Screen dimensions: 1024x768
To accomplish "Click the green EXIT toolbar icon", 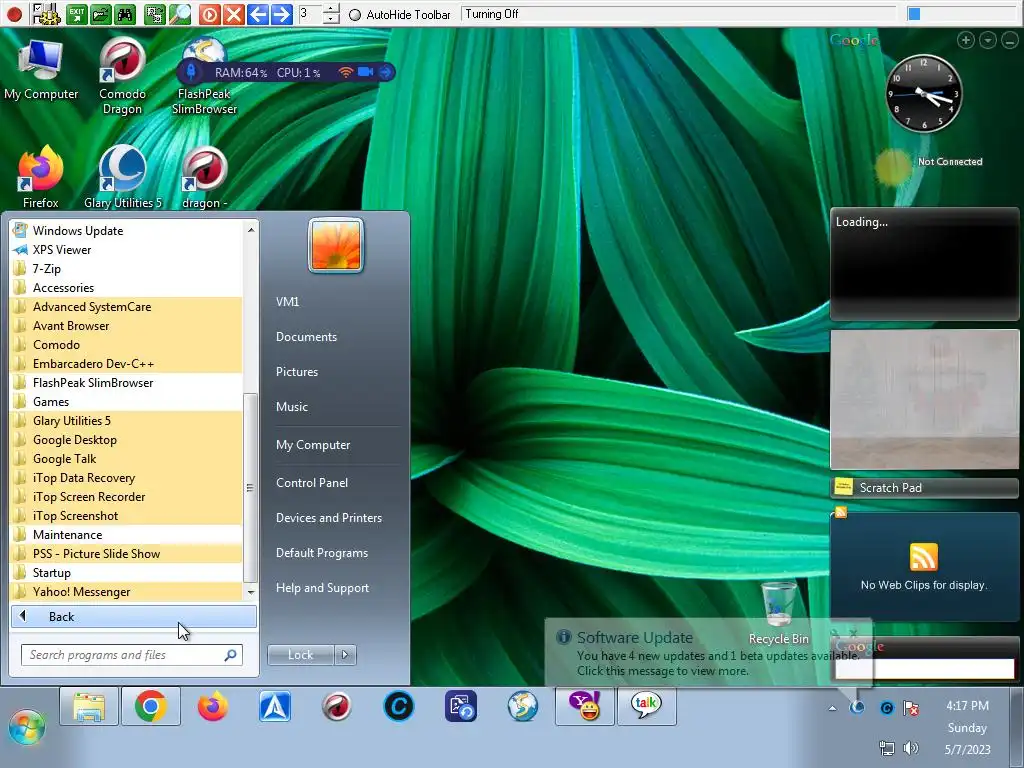I will (x=77, y=14).
